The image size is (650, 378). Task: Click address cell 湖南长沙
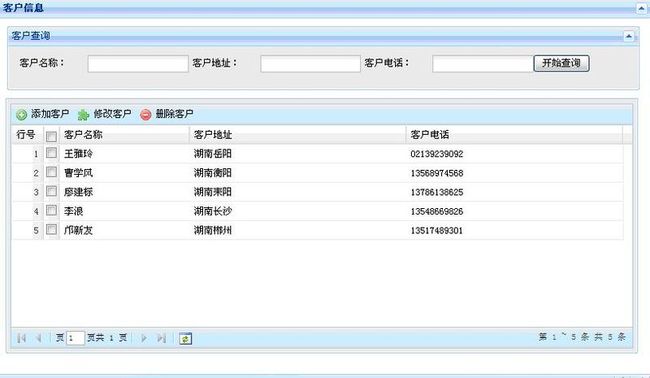[x=213, y=211]
